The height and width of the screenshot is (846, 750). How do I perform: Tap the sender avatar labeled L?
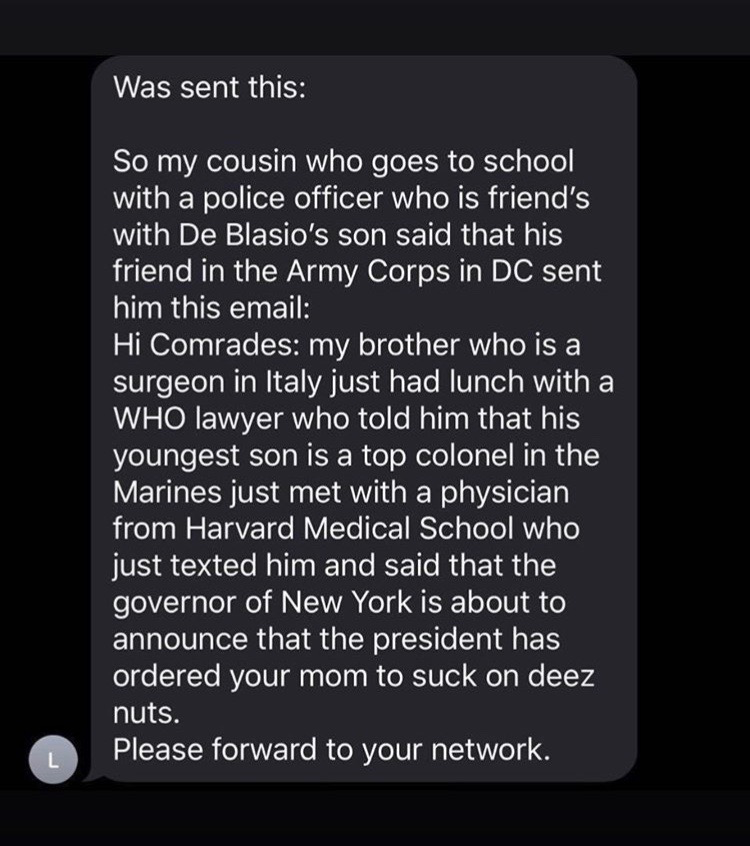(x=53, y=759)
